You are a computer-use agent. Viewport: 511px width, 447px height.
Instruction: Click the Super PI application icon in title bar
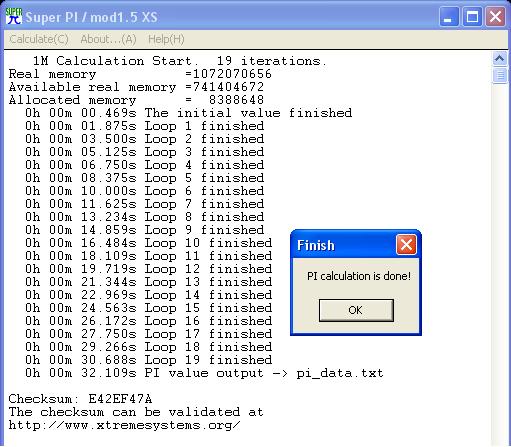(14, 16)
